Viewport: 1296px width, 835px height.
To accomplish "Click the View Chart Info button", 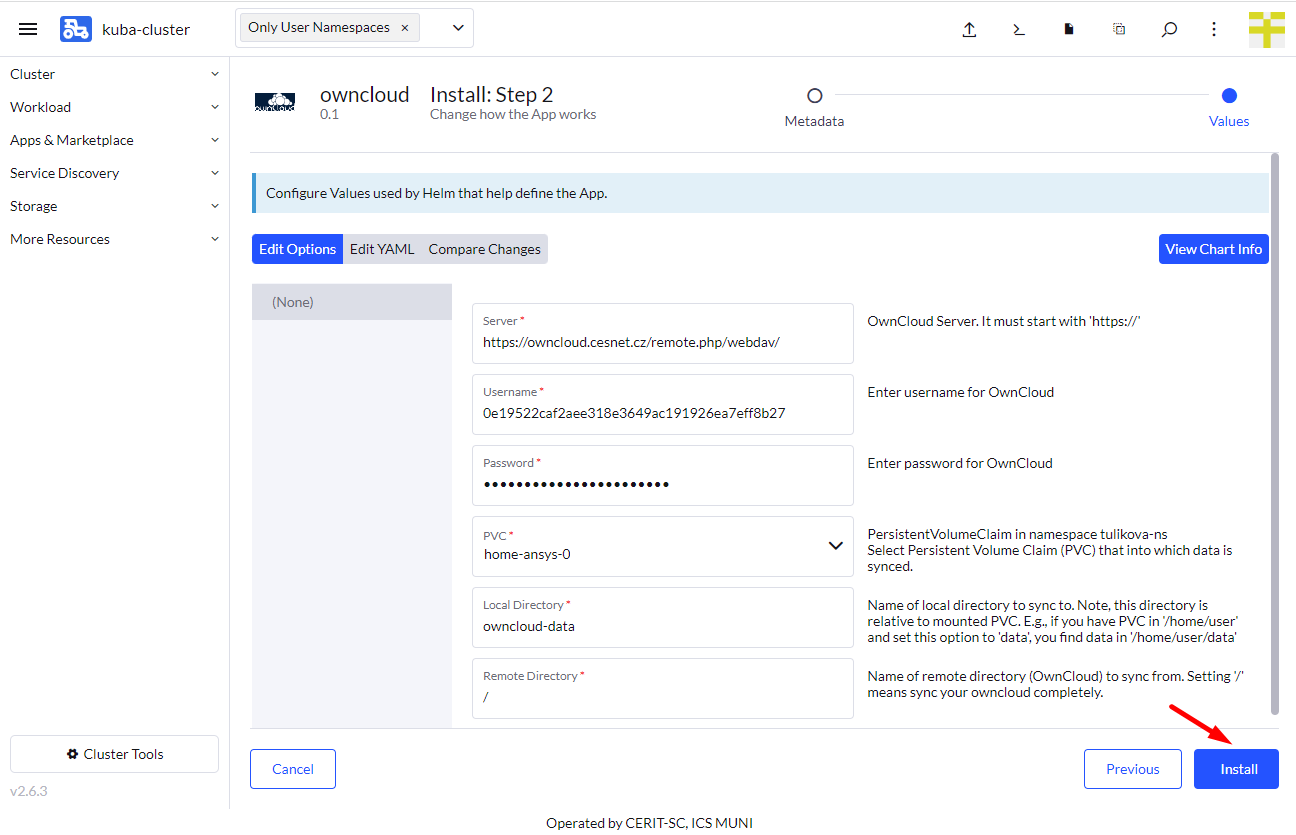I will tap(1213, 249).
